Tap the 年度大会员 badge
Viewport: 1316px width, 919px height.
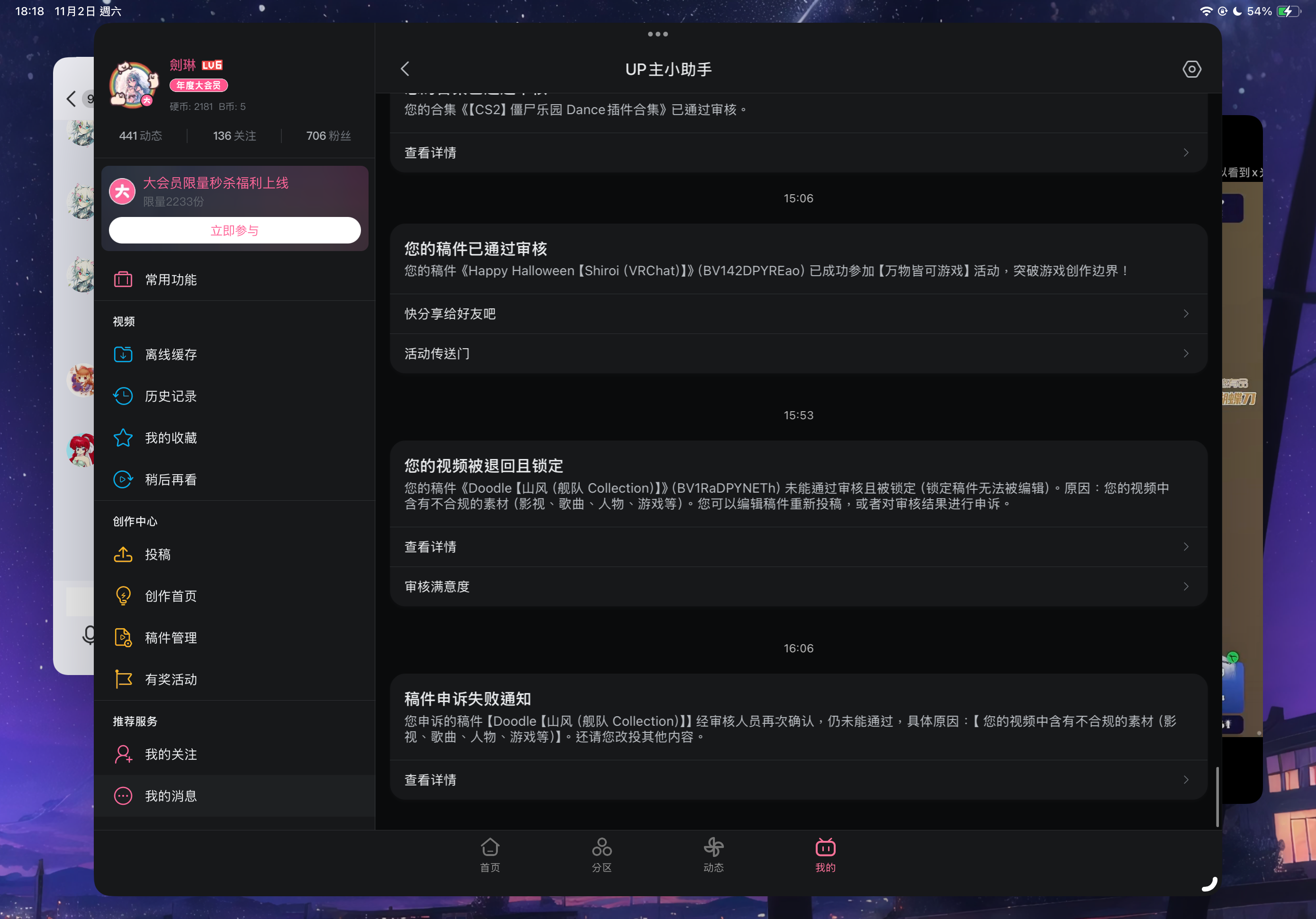click(x=198, y=85)
